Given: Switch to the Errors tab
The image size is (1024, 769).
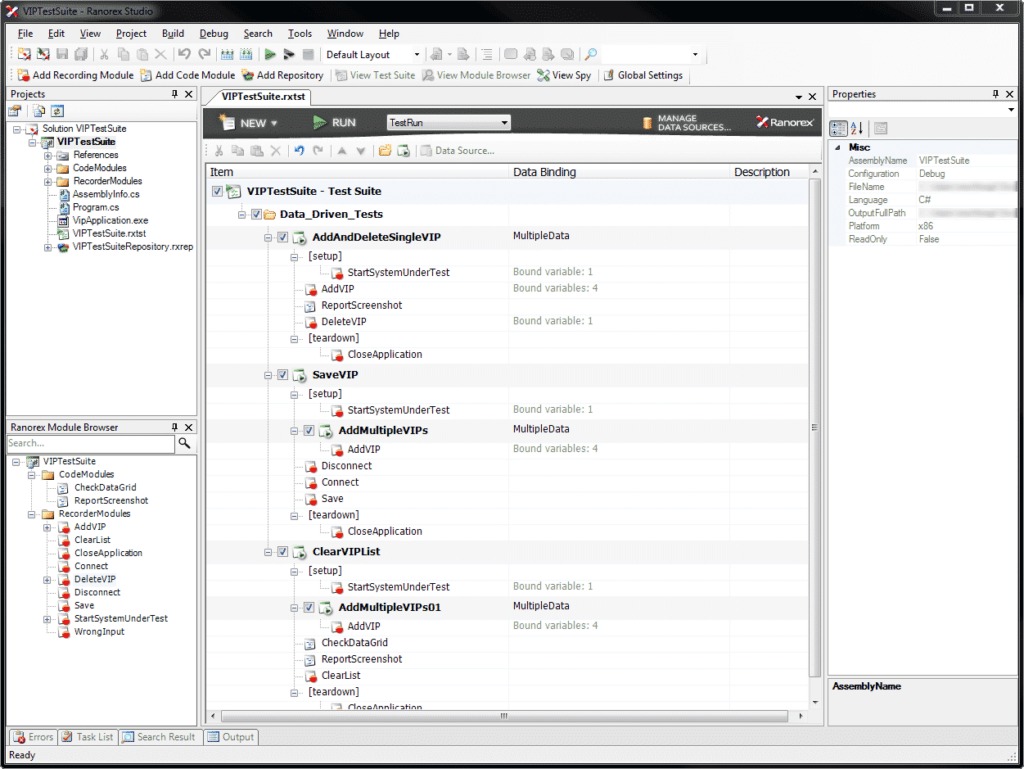Looking at the screenshot, I should pyautogui.click(x=33, y=737).
